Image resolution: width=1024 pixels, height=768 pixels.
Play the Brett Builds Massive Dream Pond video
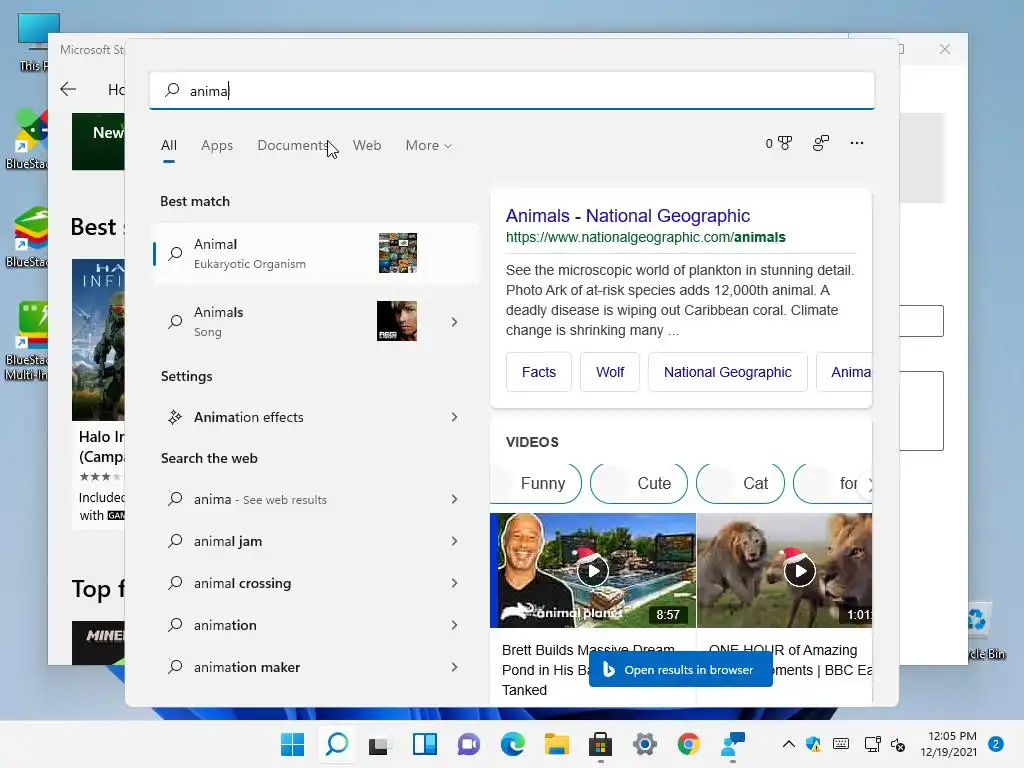point(593,571)
